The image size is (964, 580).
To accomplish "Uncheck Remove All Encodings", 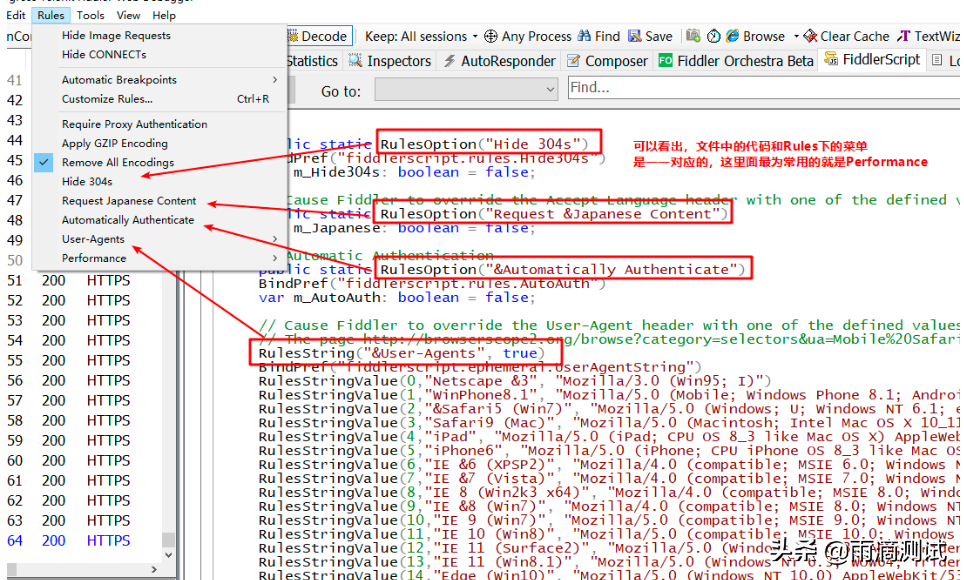I will click(x=118, y=162).
